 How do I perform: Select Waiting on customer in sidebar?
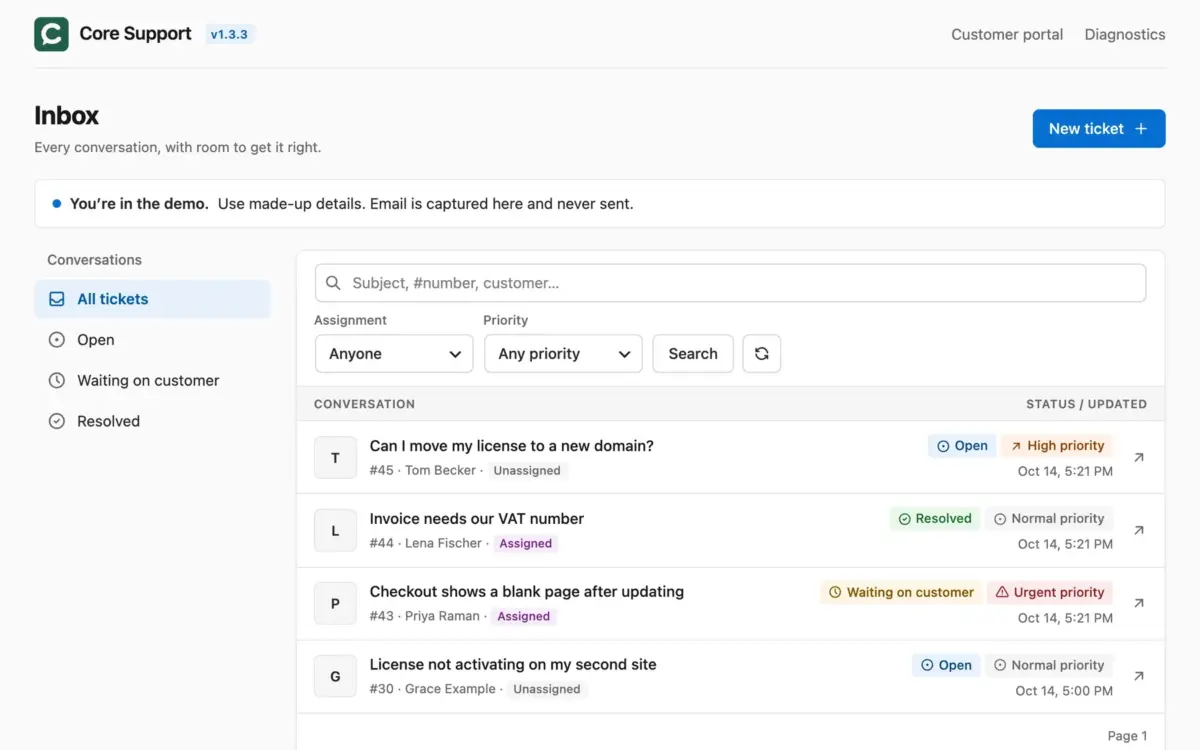[153, 381]
